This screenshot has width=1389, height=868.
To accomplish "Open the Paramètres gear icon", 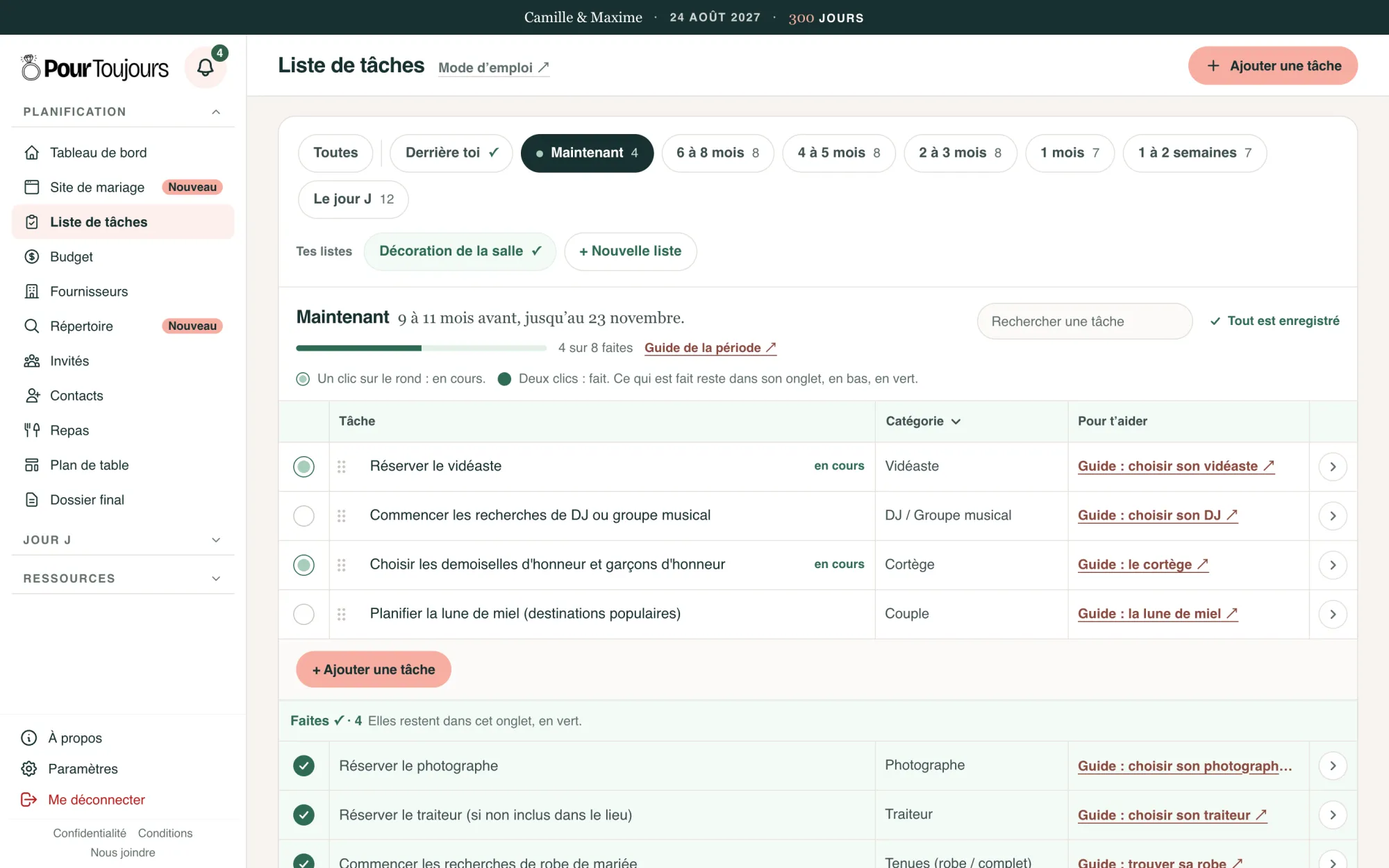I will tap(29, 769).
